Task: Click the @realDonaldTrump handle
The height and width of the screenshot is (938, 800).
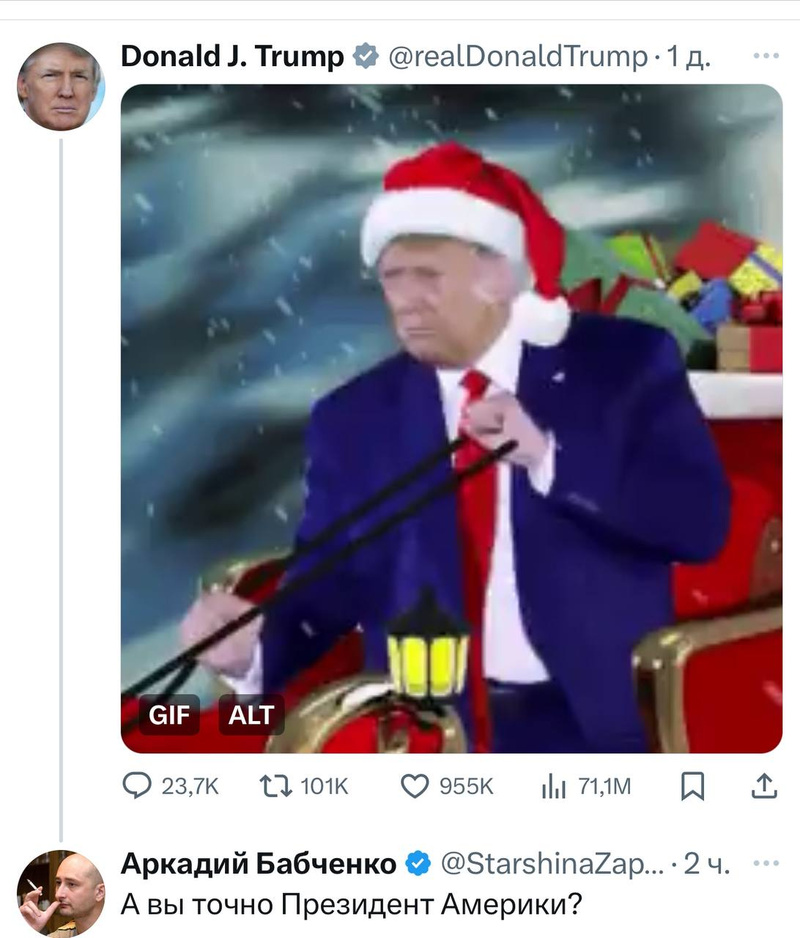Action: 516,57
